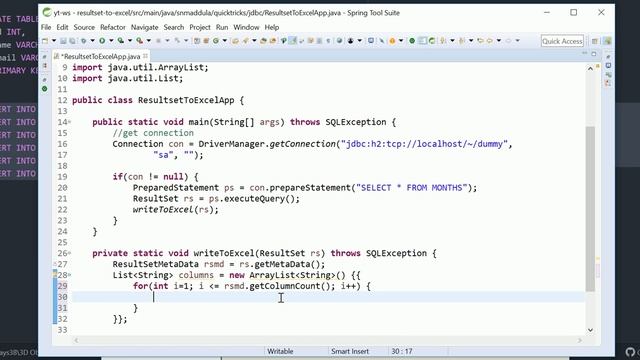Click the orange warning circle toolbar icon
The image size is (640, 360).
click(x=392, y=41)
